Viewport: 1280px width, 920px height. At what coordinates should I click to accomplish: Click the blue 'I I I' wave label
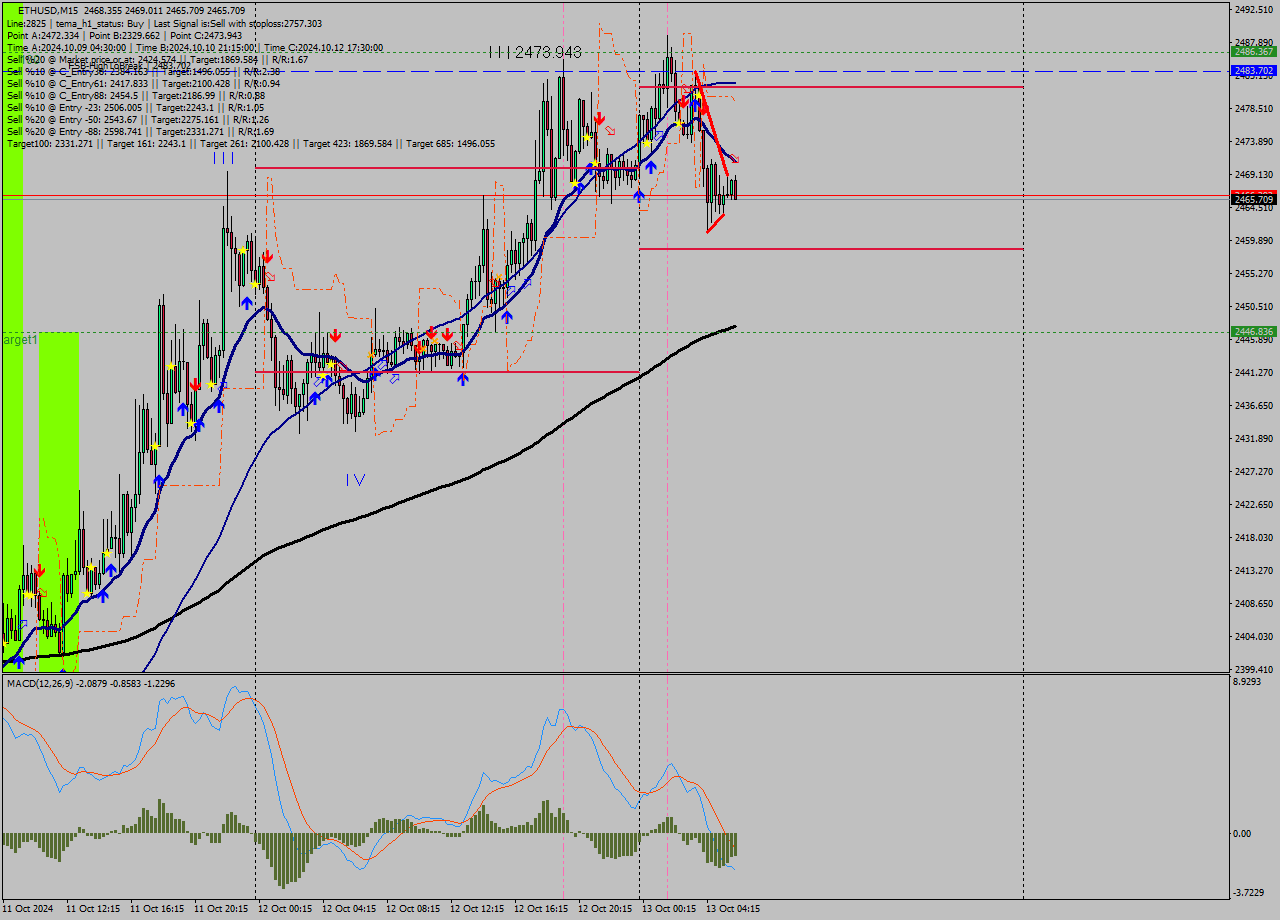(x=223, y=158)
